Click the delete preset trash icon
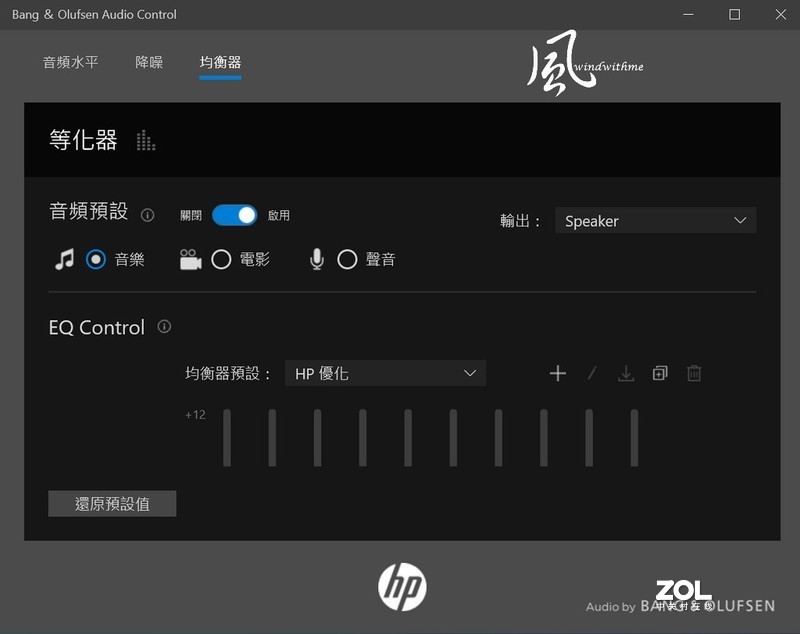Screen dimensions: 800x634 [x=693, y=373]
